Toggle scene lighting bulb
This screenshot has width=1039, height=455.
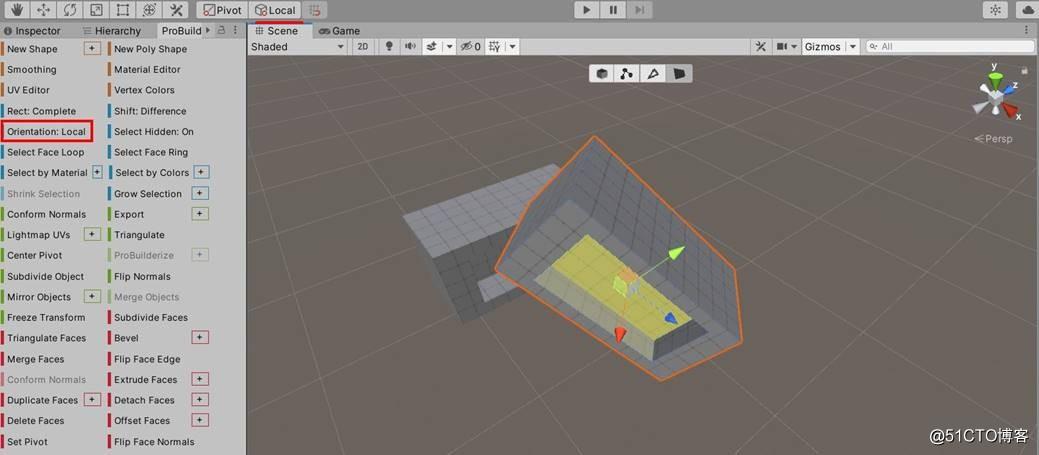pyautogui.click(x=390, y=46)
